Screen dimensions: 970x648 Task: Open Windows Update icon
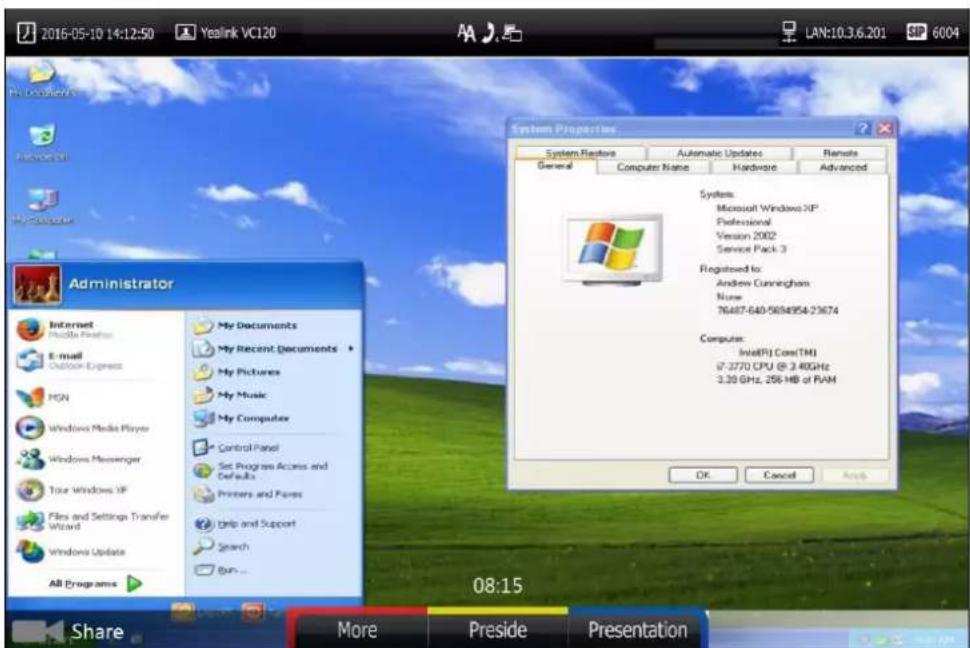click(x=30, y=551)
